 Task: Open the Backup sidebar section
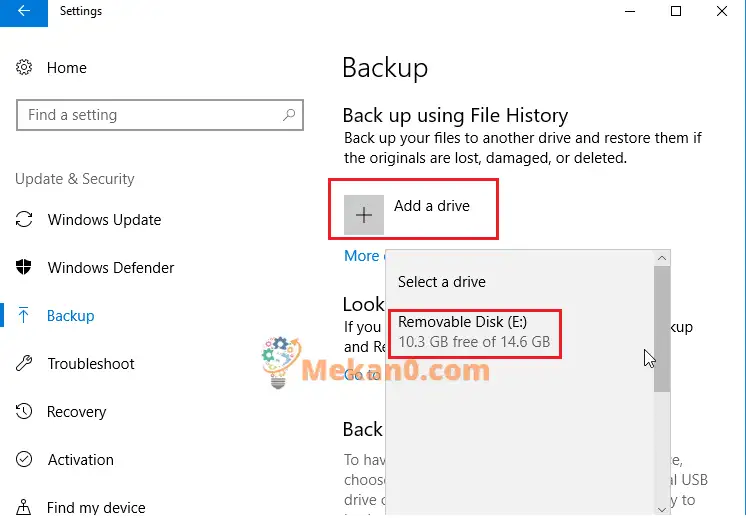pyautogui.click(x=70, y=315)
